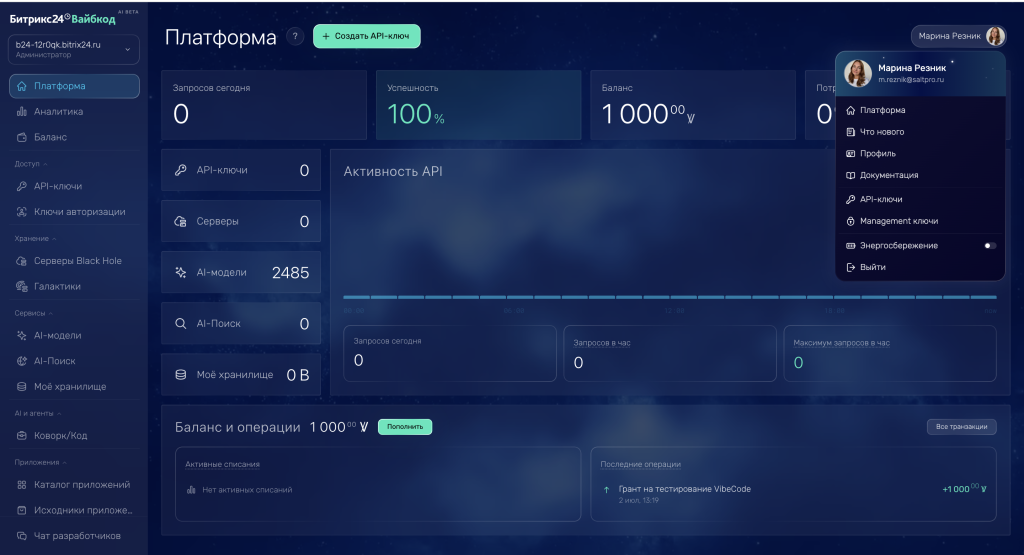Open Analytics via the bar chart icon

coord(22,112)
